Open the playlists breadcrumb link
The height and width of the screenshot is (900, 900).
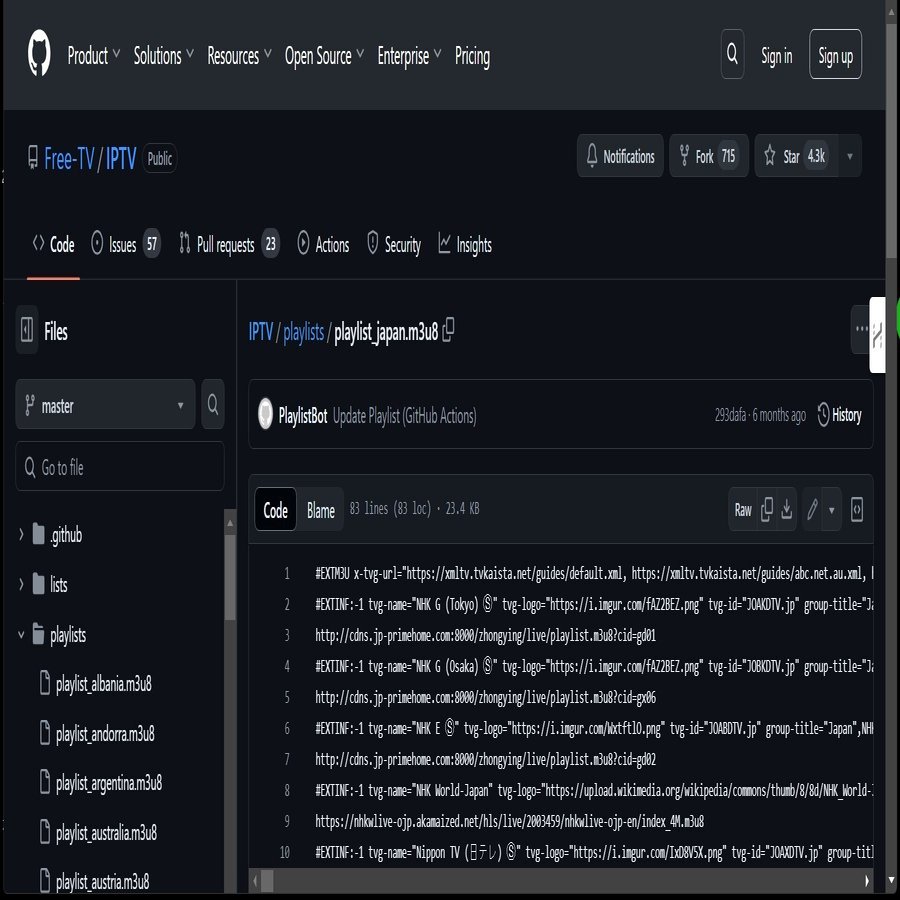pos(304,331)
